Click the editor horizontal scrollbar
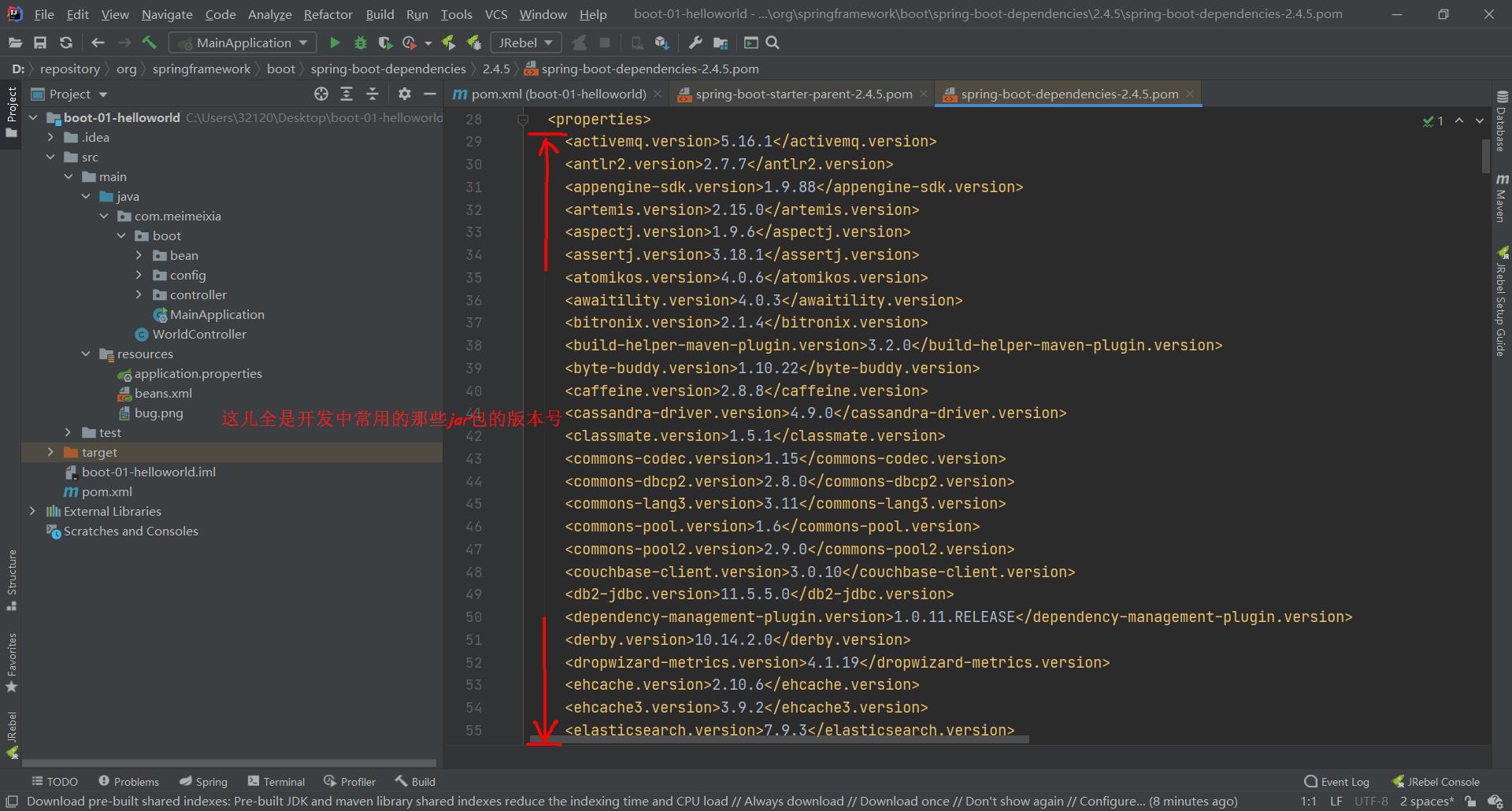This screenshot has width=1512, height=811. pyautogui.click(x=780, y=739)
